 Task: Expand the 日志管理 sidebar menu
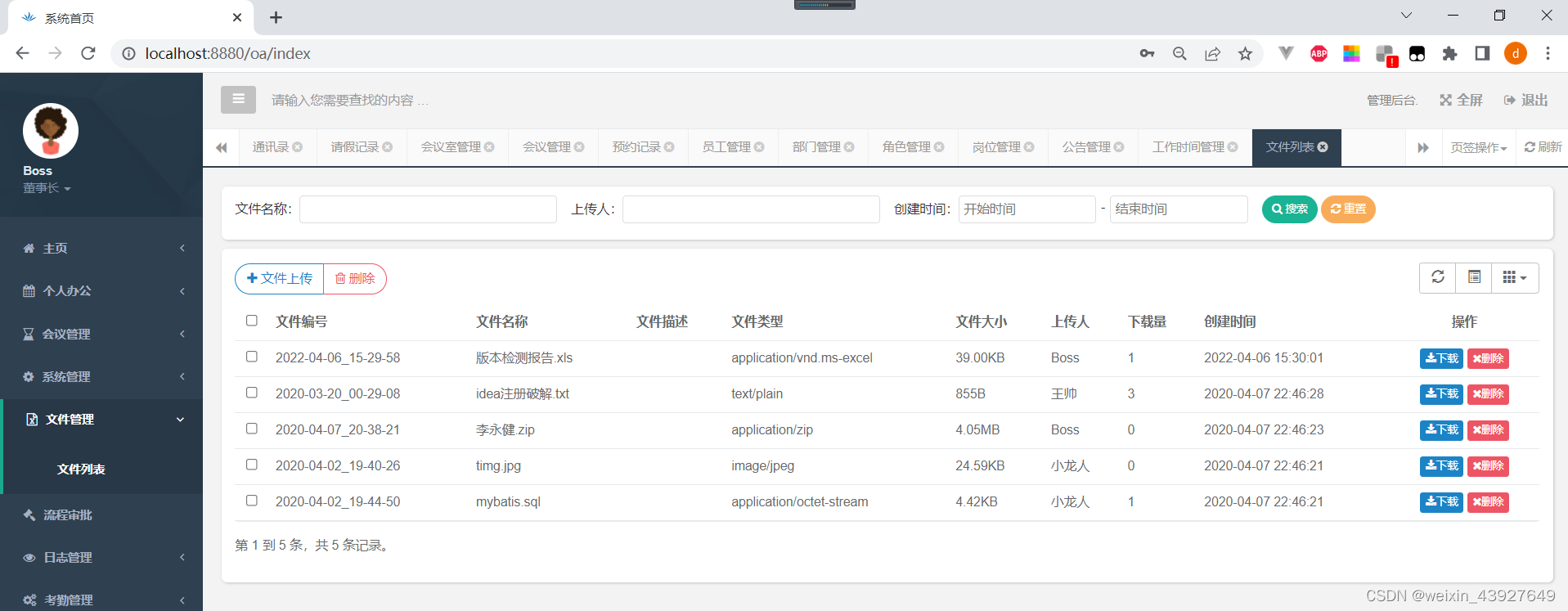[101, 557]
